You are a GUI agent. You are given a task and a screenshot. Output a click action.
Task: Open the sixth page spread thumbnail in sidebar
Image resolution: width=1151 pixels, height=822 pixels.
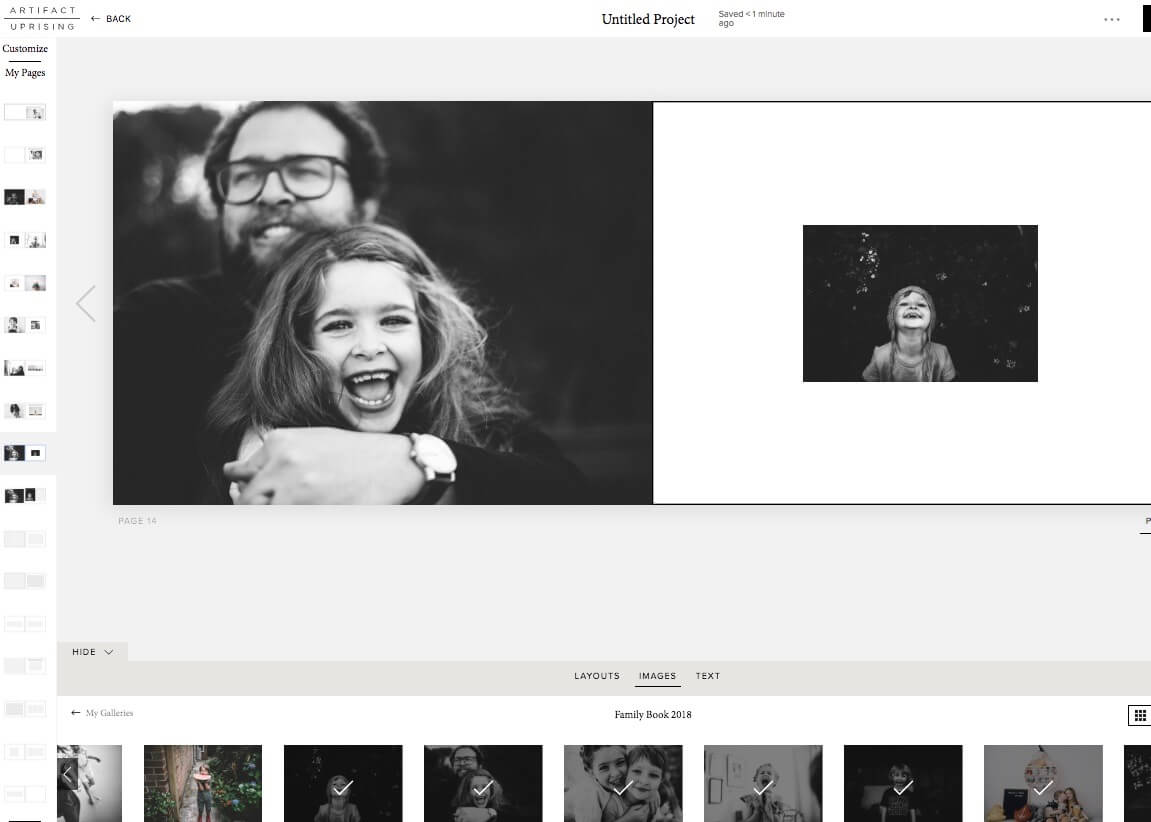pos(25,325)
